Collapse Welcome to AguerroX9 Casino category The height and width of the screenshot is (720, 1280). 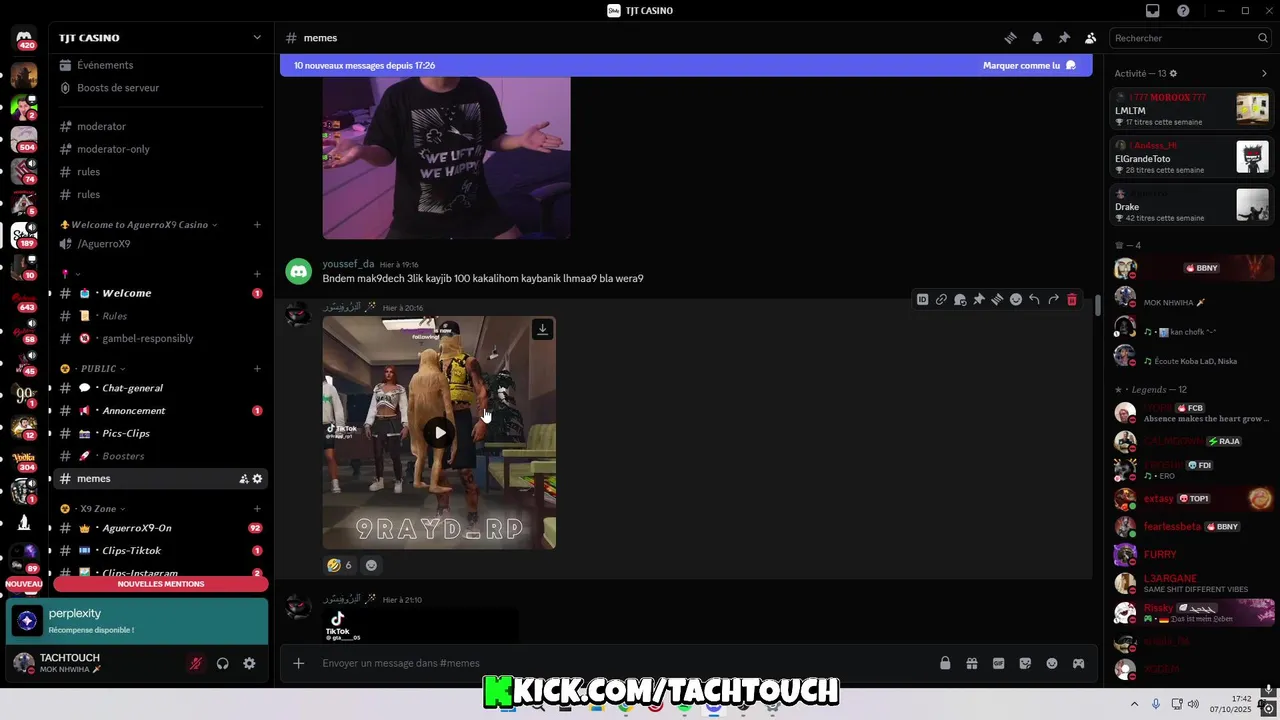click(x=138, y=225)
